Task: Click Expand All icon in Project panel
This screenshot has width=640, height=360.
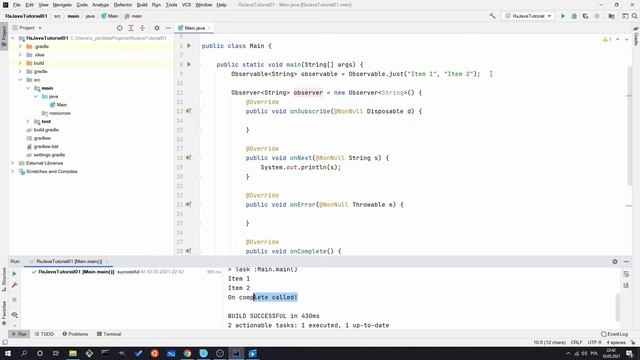Action: (x=131, y=28)
